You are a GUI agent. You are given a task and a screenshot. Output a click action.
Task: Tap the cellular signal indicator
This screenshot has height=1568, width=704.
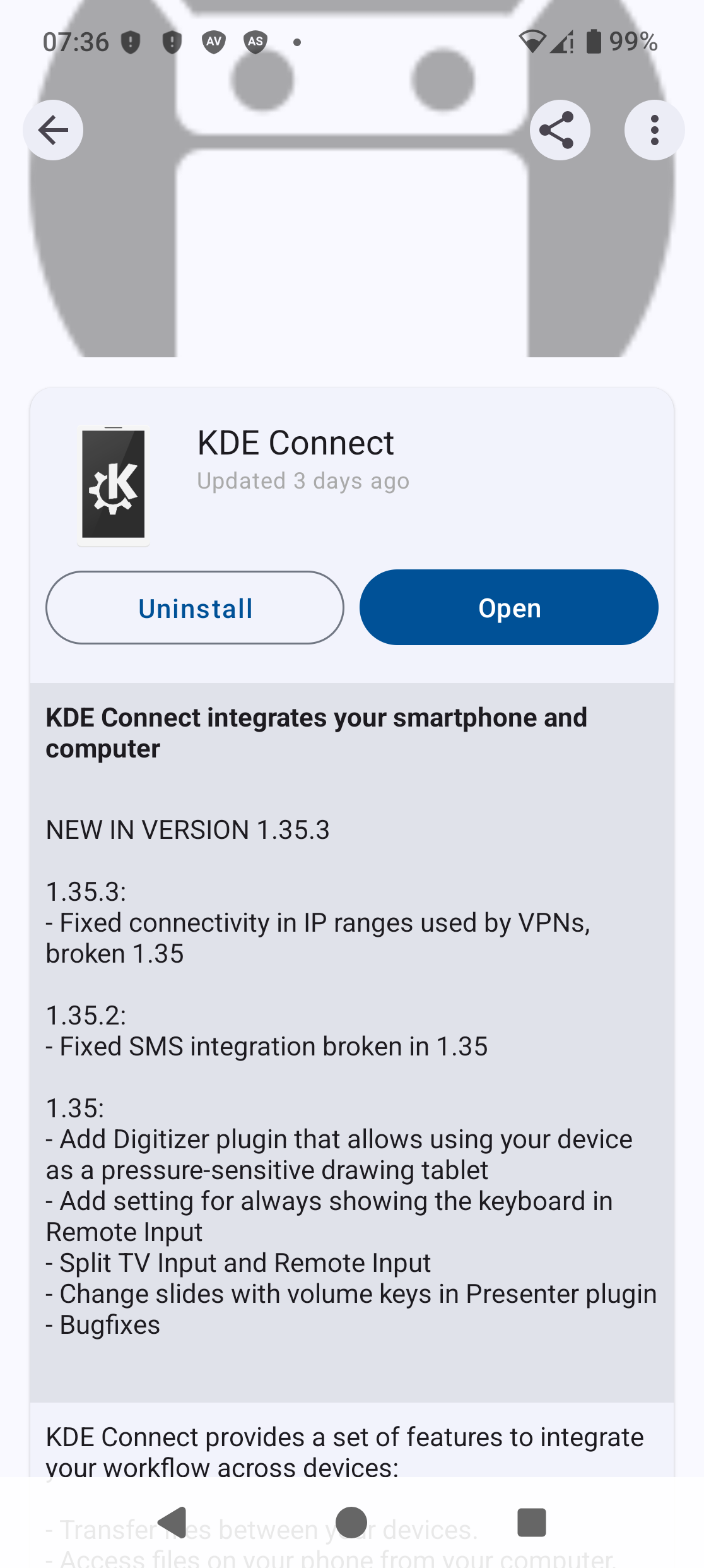[x=561, y=42]
